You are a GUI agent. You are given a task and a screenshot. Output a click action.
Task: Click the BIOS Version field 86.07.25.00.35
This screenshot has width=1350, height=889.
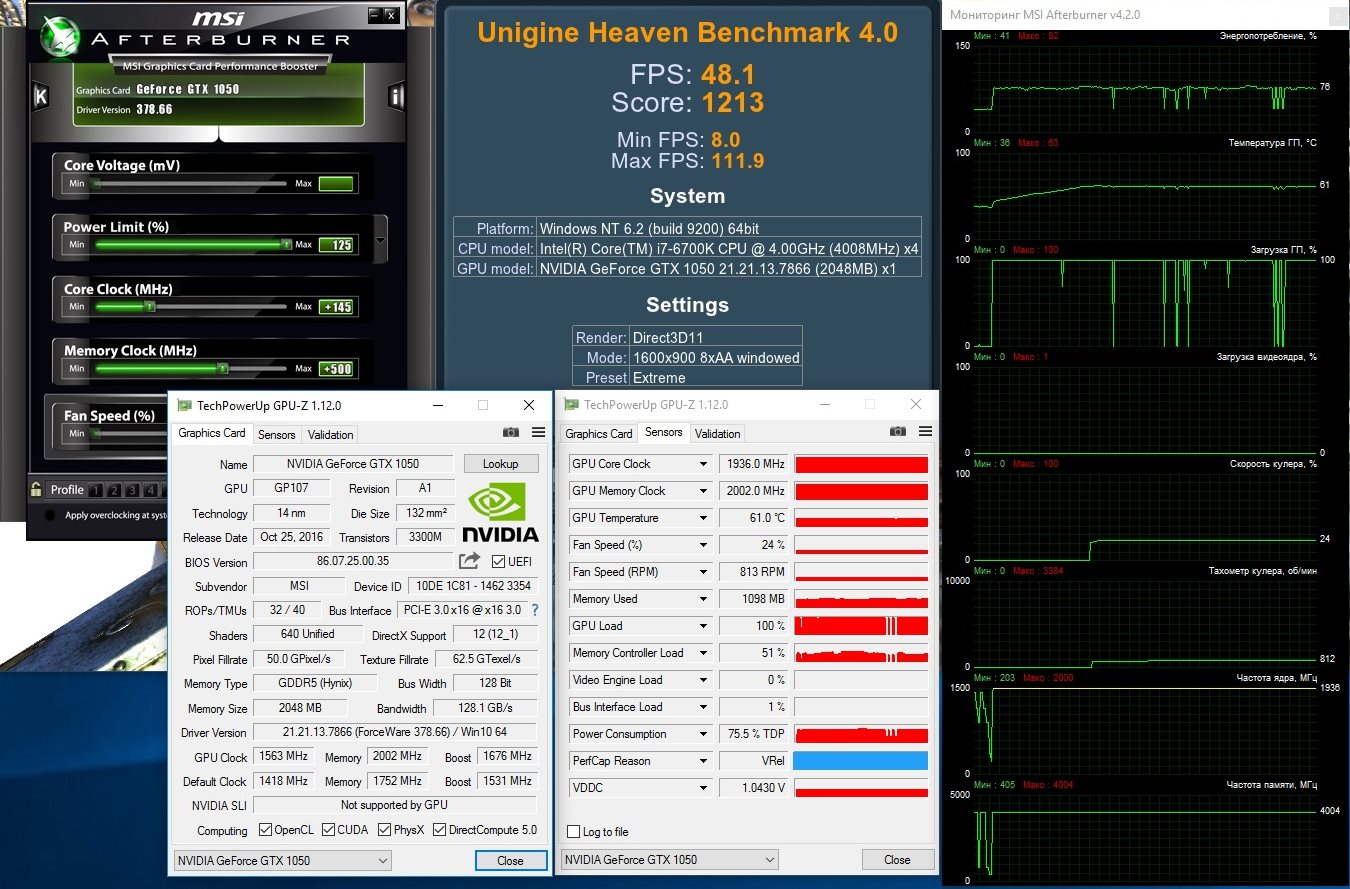(x=353, y=562)
